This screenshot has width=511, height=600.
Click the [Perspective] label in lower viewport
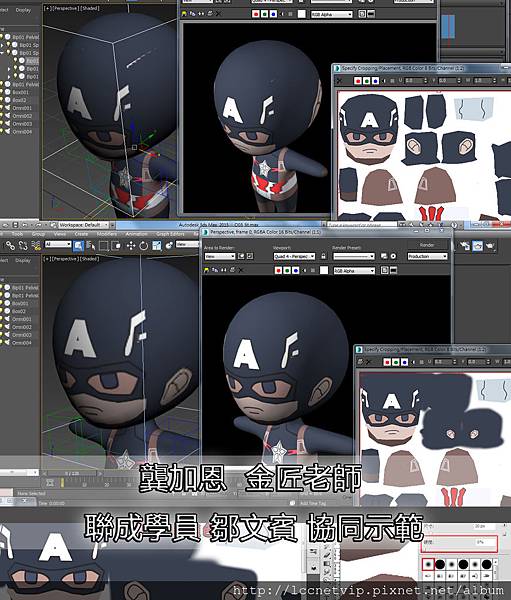(x=64, y=259)
